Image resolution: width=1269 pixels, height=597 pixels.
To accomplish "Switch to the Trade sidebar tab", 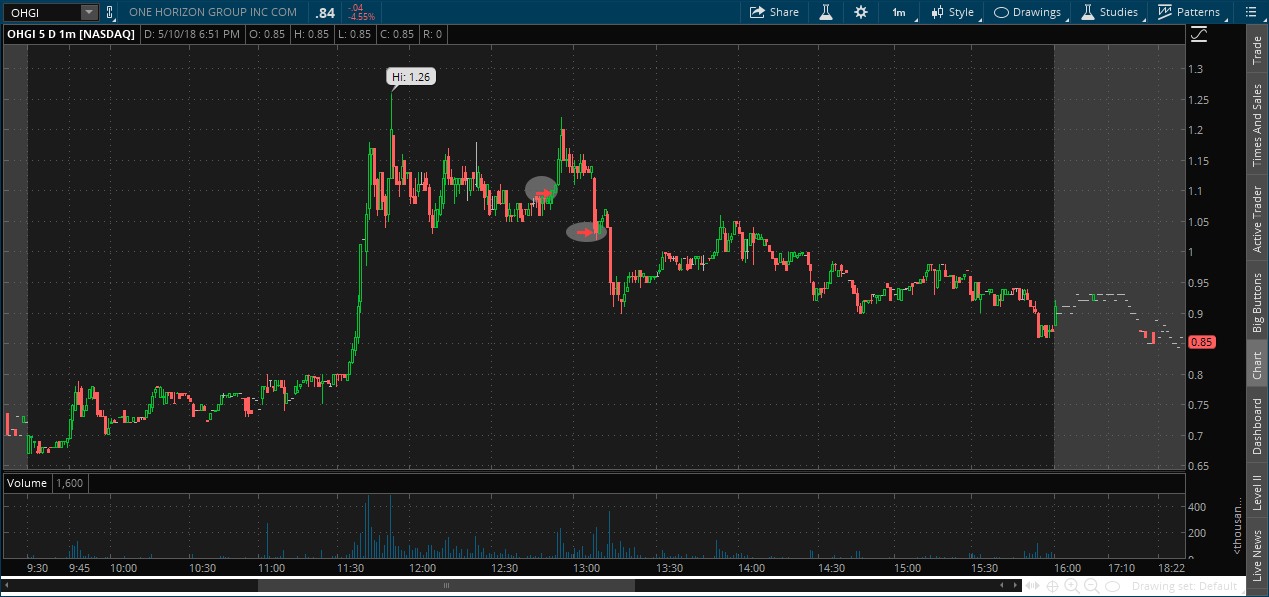I will tap(1257, 49).
